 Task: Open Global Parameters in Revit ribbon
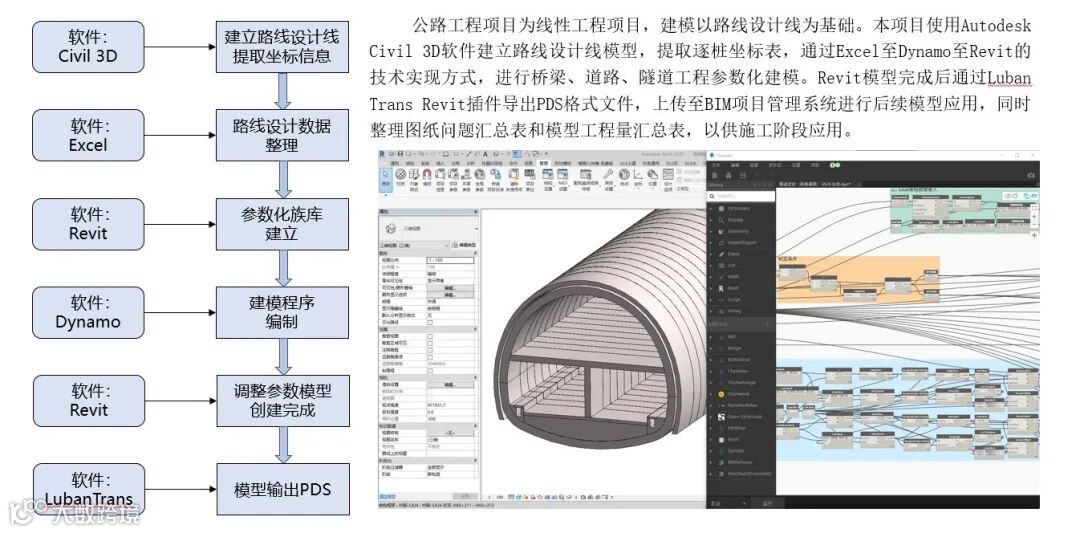[x=479, y=180]
